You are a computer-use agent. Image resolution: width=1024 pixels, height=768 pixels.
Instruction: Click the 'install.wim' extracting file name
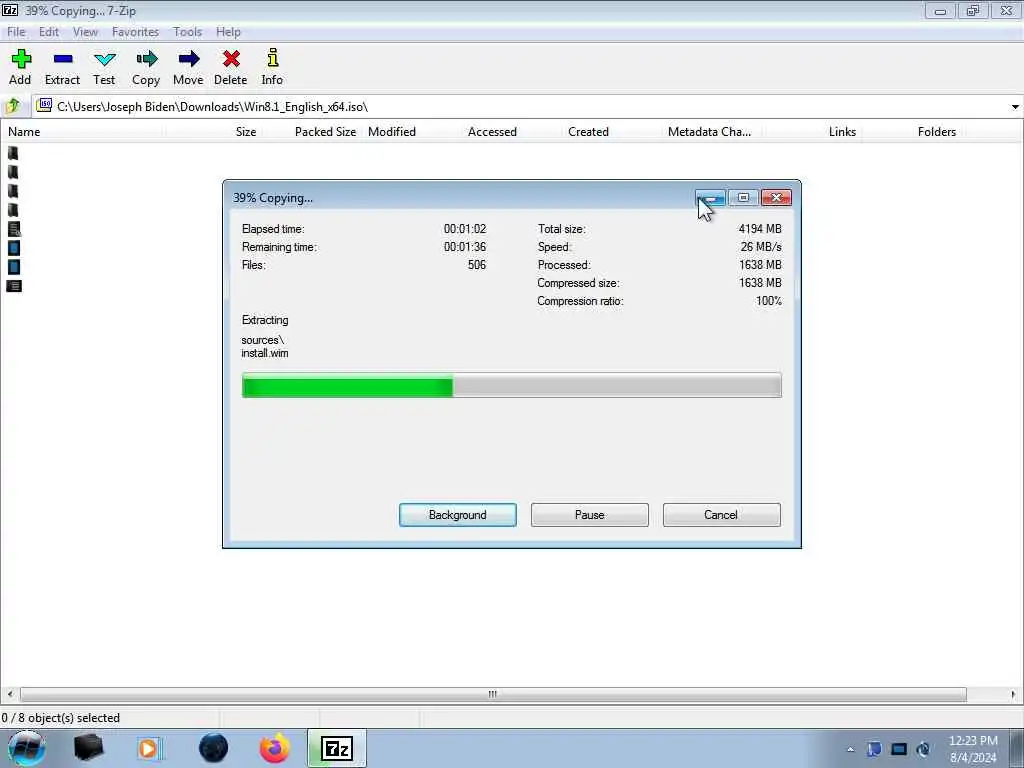pyautogui.click(x=264, y=353)
